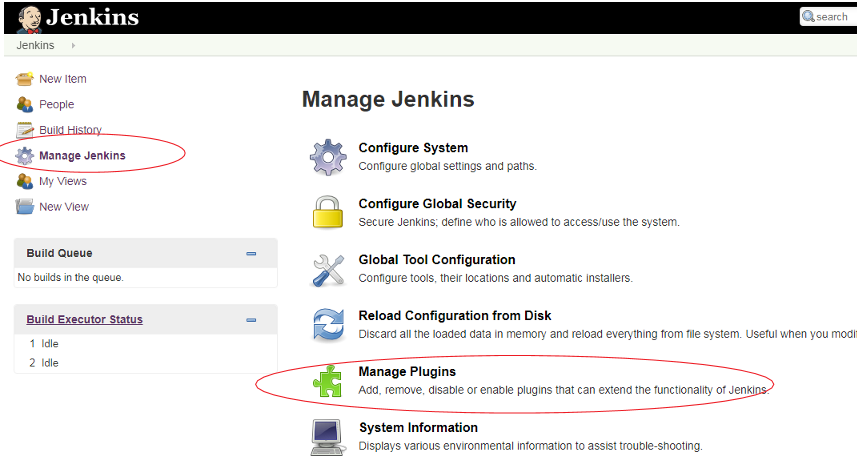Open Configure System settings
The width and height of the screenshot is (857, 468).
[413, 148]
